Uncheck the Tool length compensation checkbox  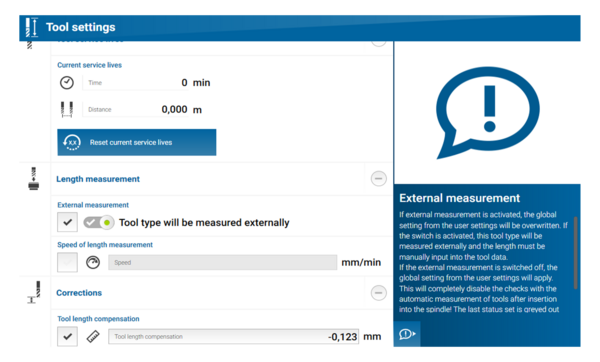(67, 337)
